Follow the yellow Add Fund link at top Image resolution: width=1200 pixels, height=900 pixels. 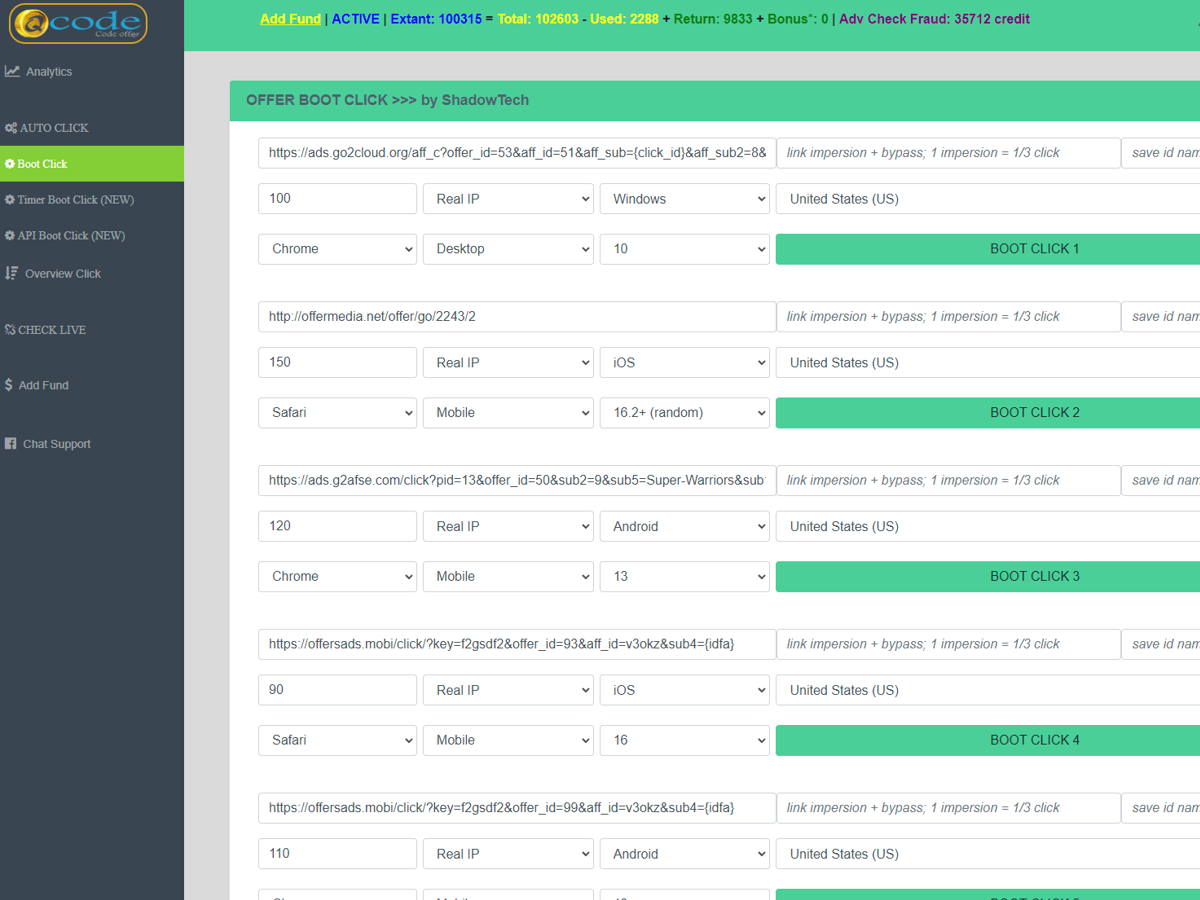point(290,19)
